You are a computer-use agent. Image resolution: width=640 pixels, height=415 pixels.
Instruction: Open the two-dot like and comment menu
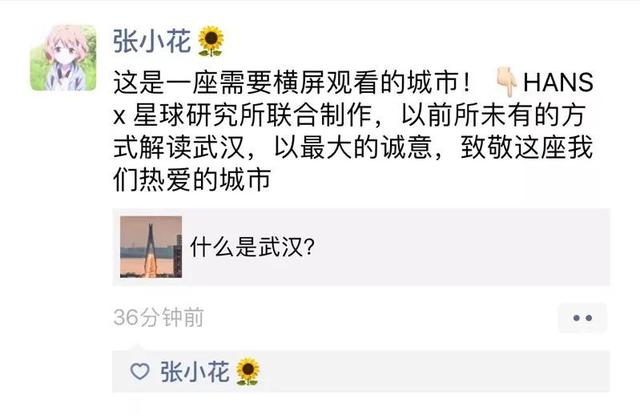582,318
